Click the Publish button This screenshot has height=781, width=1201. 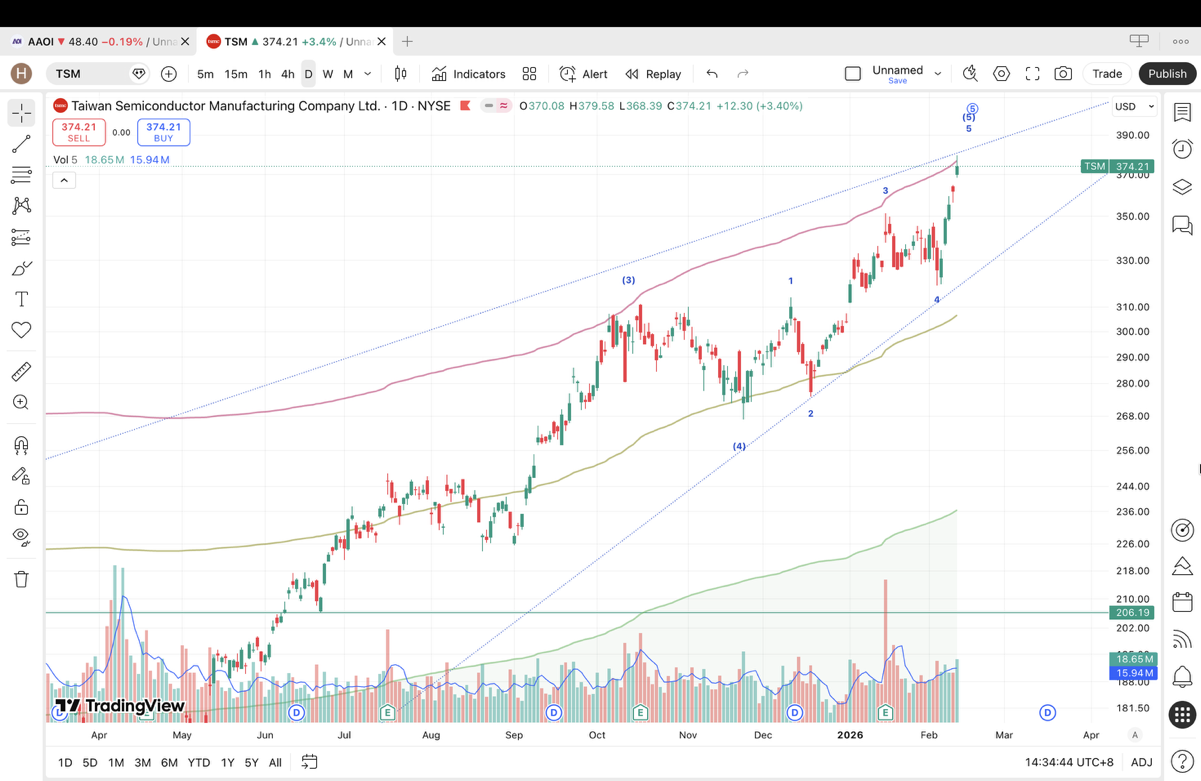point(1166,74)
